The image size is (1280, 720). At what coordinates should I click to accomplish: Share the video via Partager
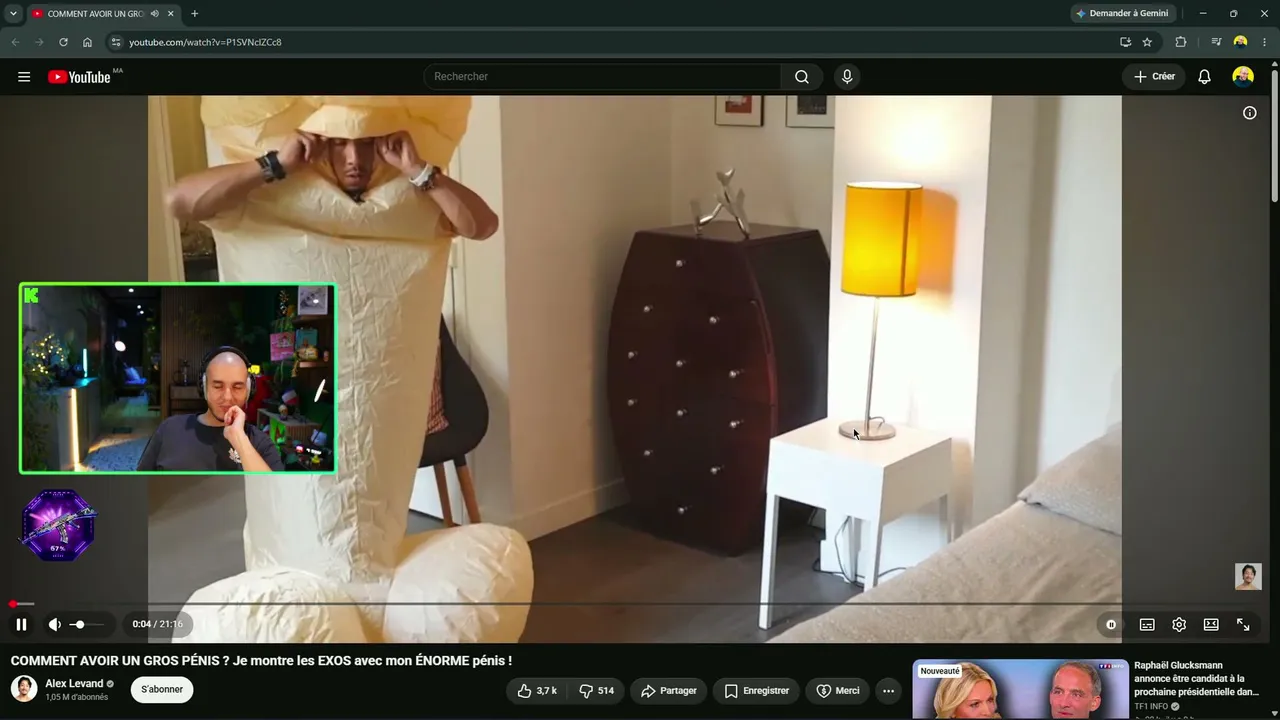669,691
